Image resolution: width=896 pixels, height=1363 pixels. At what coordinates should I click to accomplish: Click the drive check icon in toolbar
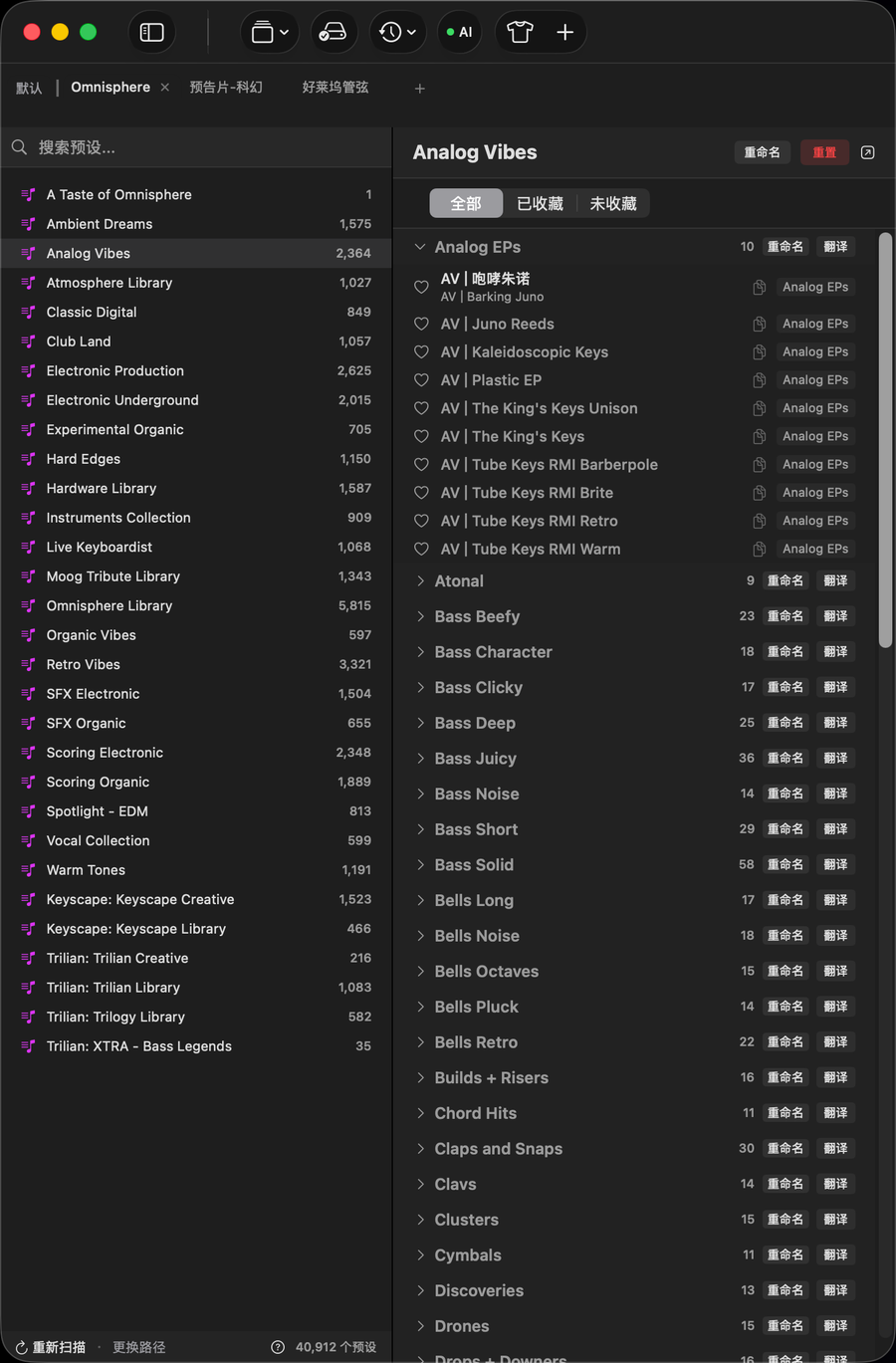(x=333, y=32)
